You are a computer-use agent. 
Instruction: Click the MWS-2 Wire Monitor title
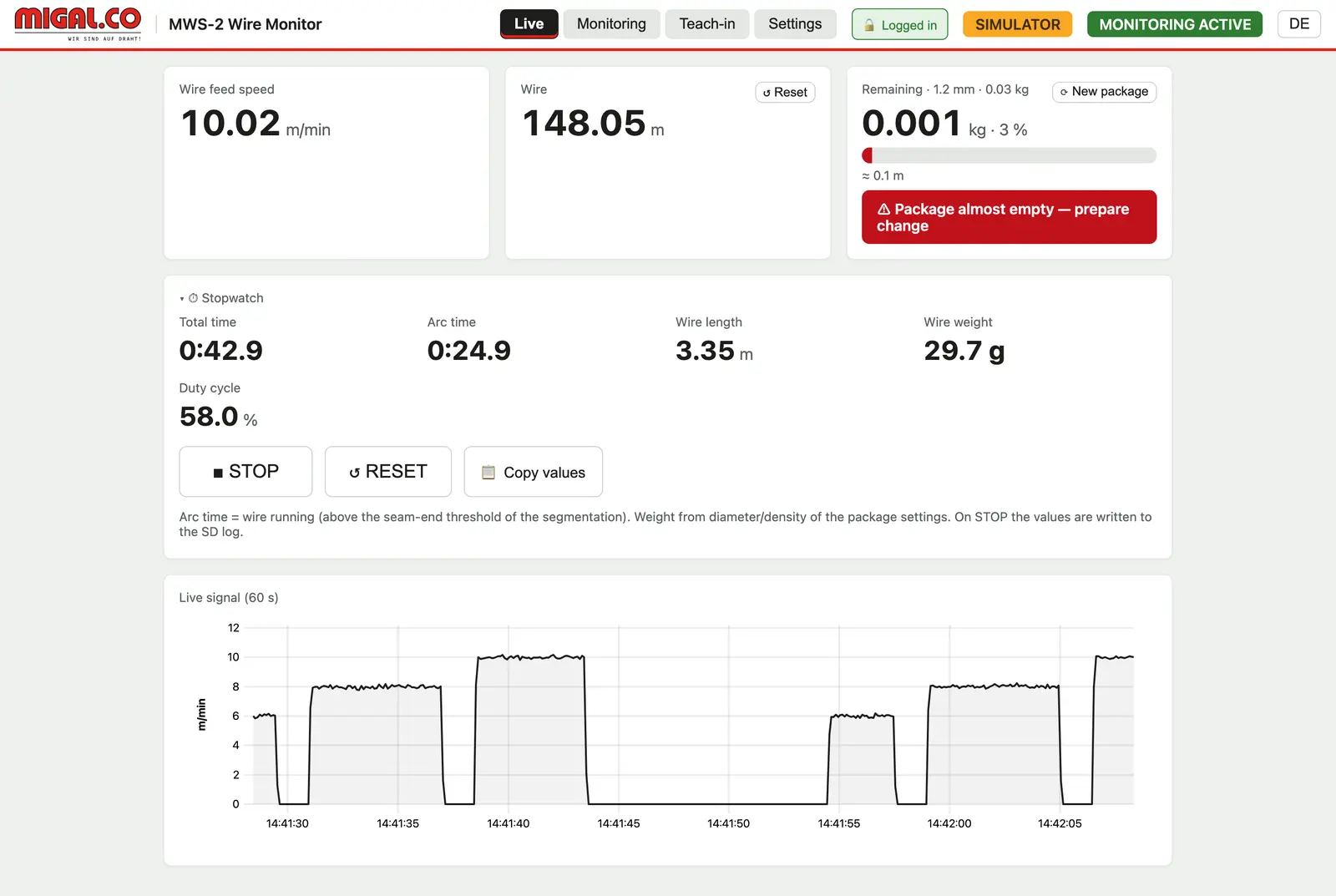pos(245,24)
